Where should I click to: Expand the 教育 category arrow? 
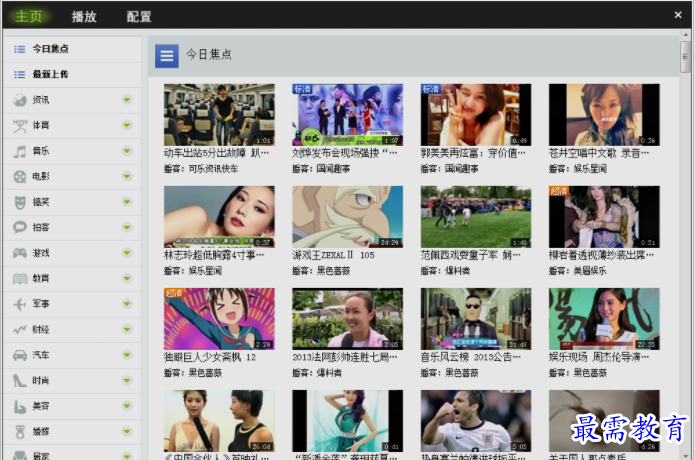tap(127, 278)
